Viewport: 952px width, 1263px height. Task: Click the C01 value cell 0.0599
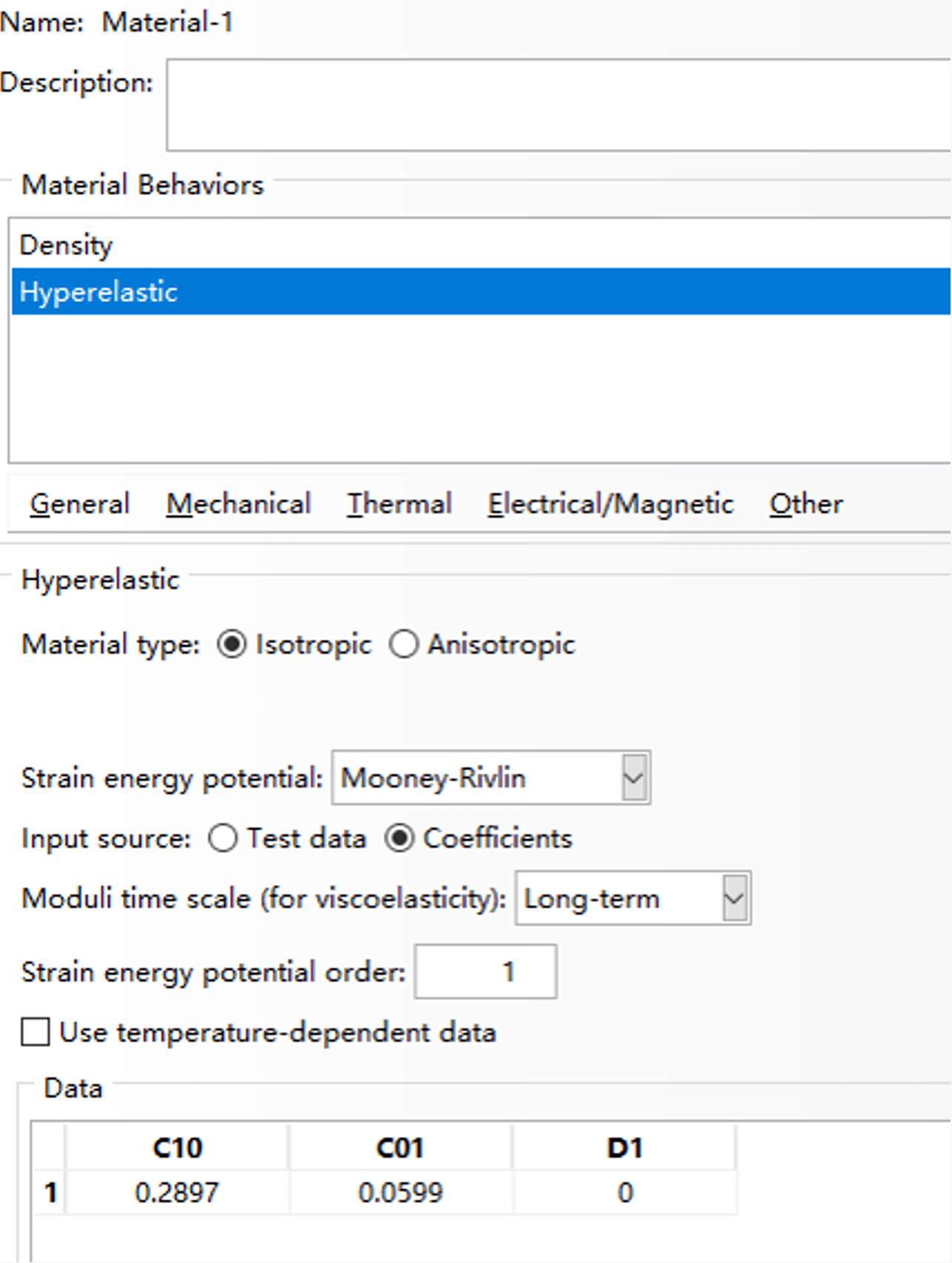point(400,1193)
